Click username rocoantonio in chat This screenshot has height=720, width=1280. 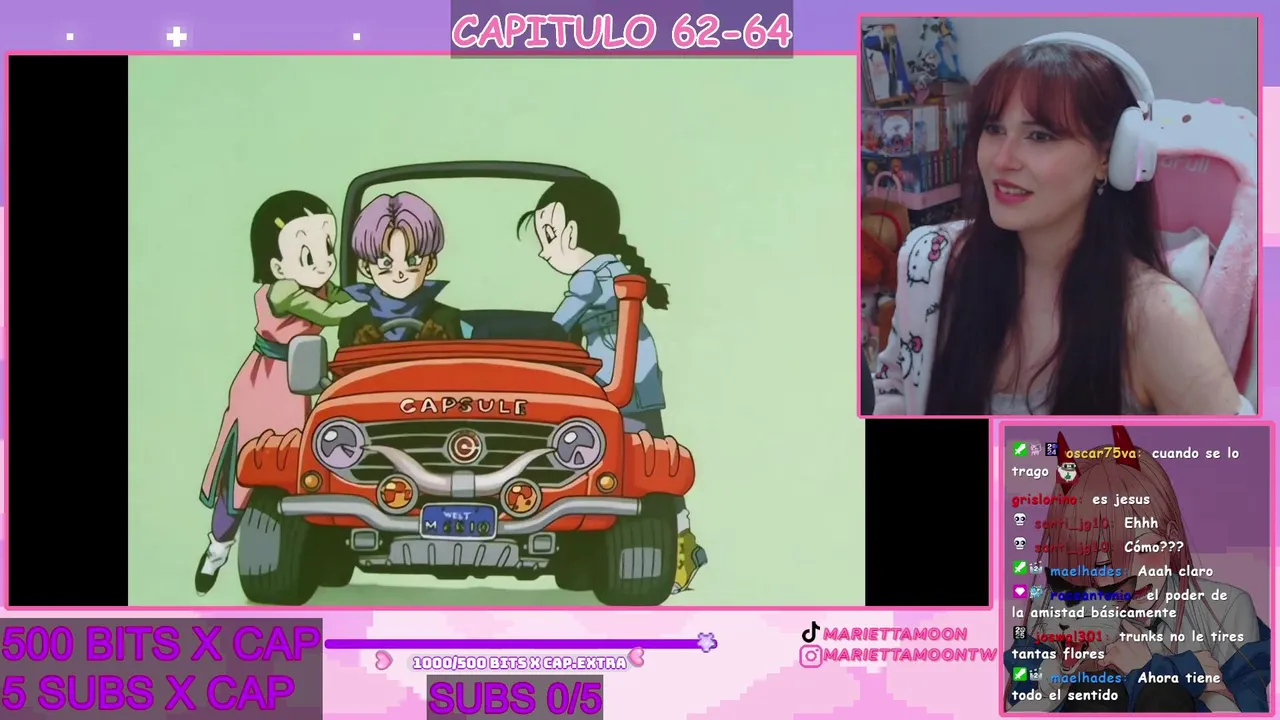tap(1090, 595)
